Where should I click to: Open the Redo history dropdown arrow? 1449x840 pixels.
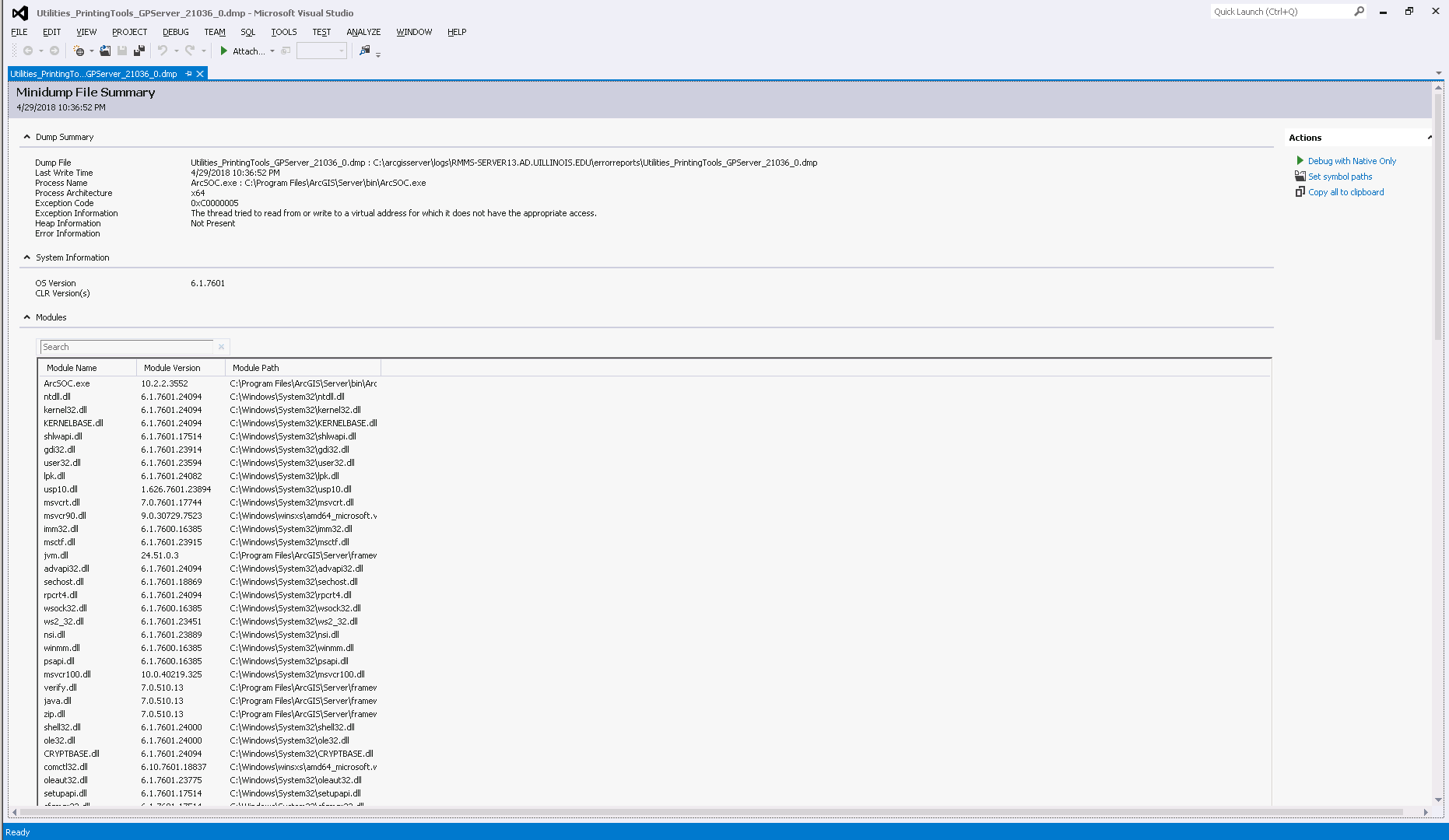coord(204,51)
